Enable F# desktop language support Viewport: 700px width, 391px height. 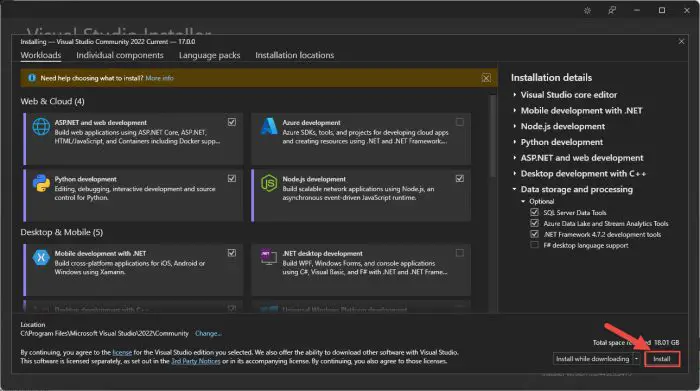point(534,245)
